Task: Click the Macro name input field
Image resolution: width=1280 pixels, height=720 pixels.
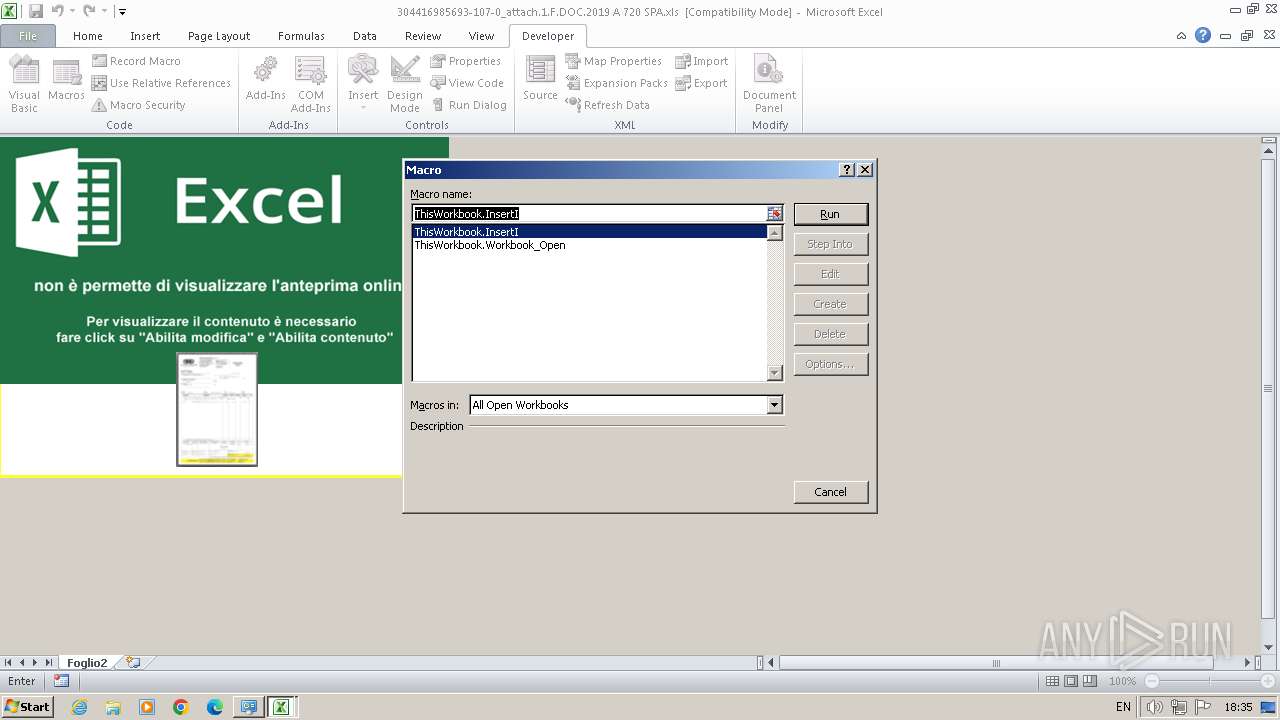Action: 589,214
